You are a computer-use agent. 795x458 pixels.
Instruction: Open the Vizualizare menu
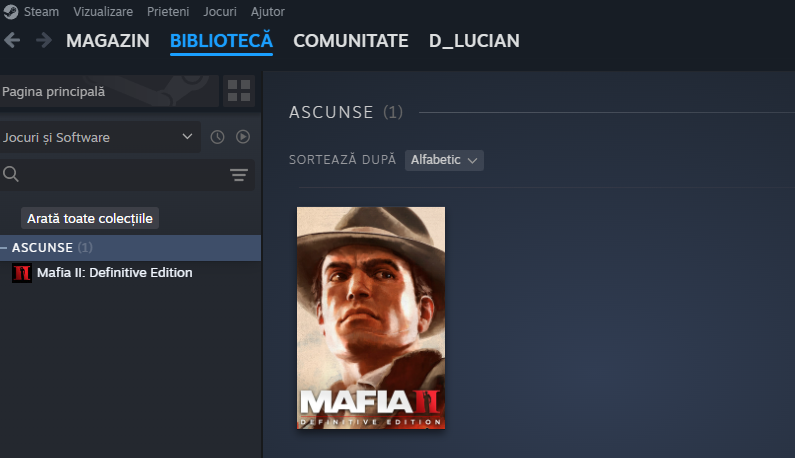point(103,12)
